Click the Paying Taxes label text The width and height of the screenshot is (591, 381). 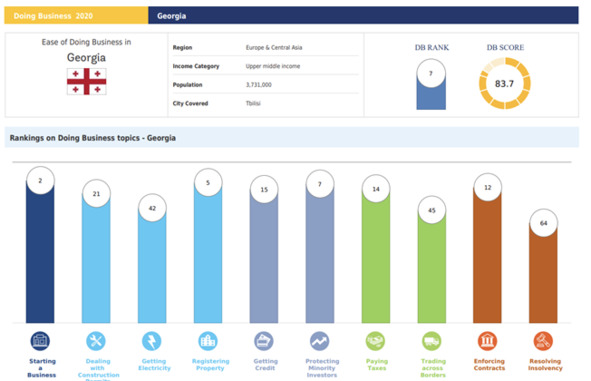click(377, 364)
